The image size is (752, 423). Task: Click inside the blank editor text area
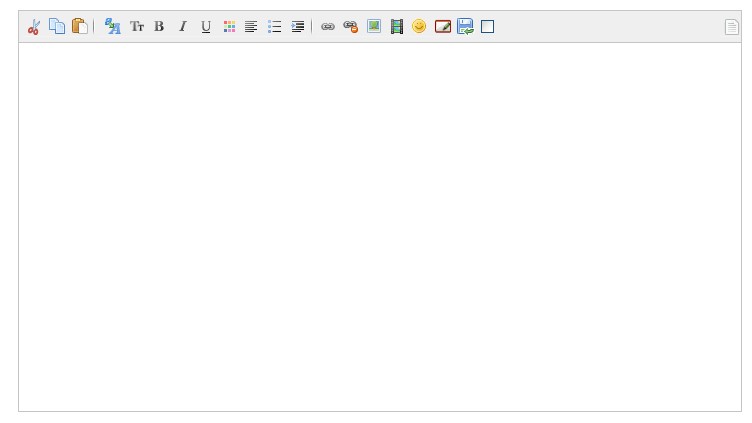click(x=380, y=226)
